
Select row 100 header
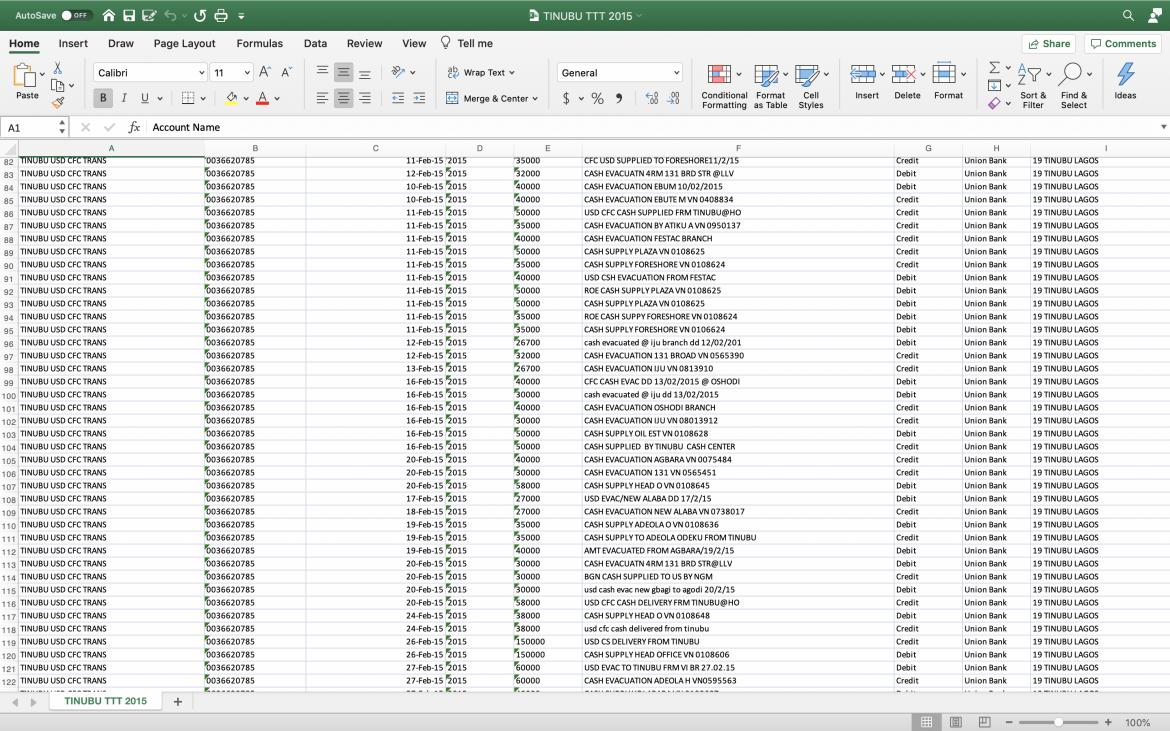click(x=9, y=396)
